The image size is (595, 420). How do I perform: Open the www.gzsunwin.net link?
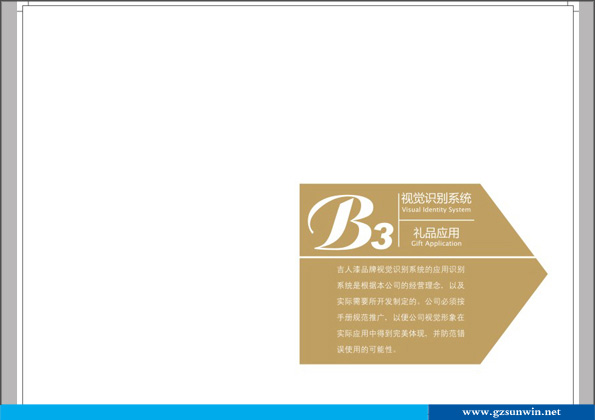pos(511,412)
